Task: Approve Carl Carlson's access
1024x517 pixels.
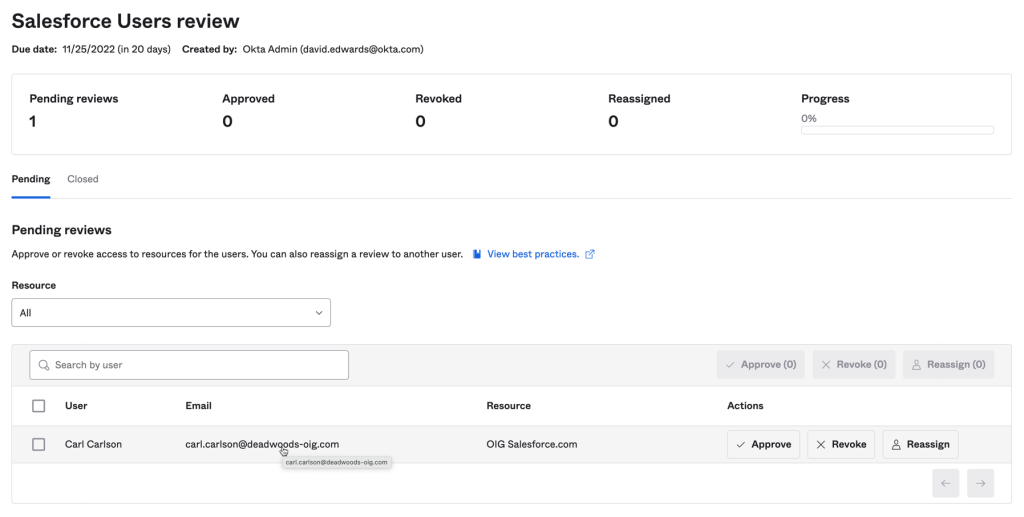Action: click(x=763, y=445)
